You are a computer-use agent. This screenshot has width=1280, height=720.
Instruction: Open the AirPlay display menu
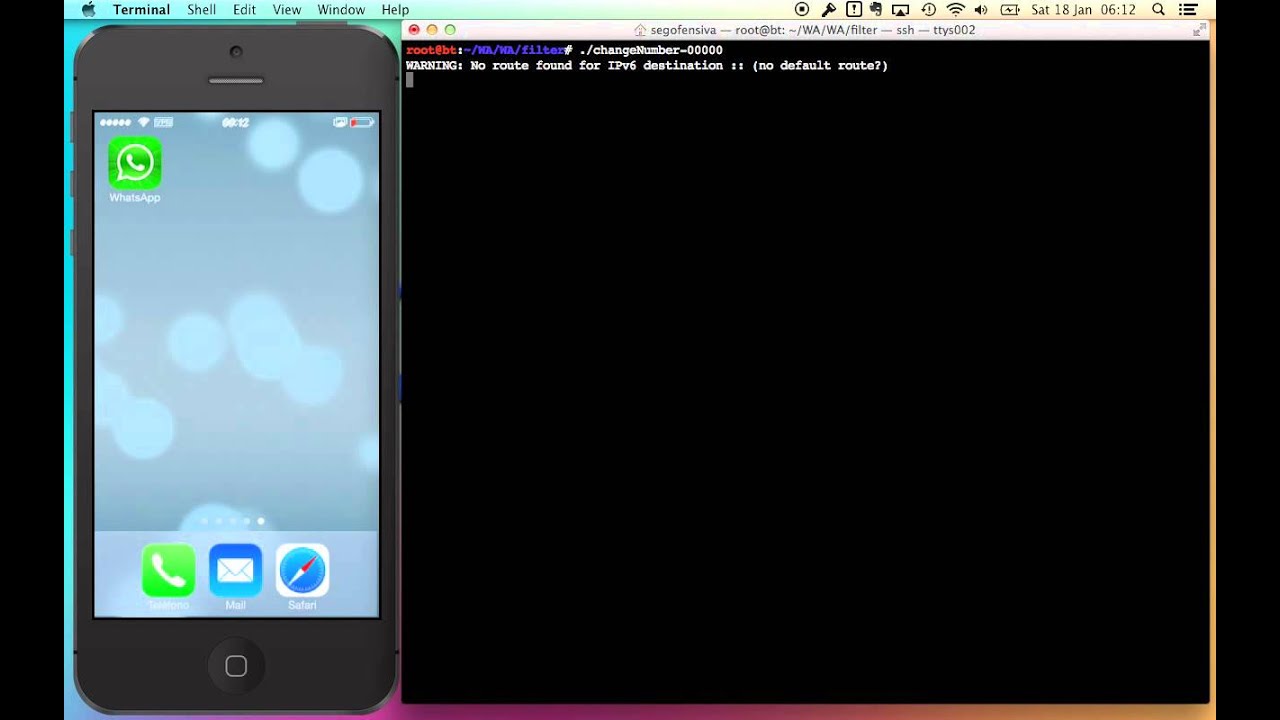pos(901,10)
